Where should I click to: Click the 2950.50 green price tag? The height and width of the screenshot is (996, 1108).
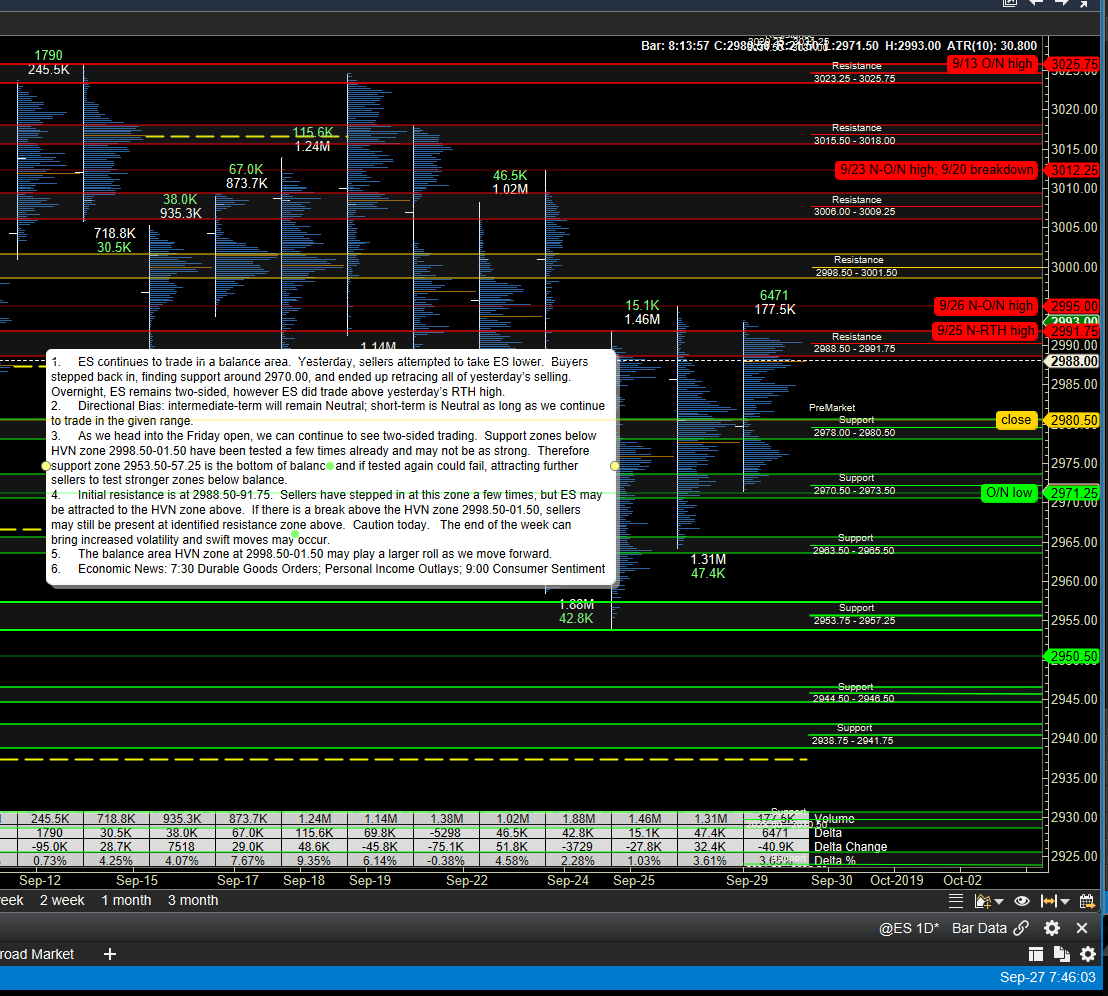point(1074,657)
